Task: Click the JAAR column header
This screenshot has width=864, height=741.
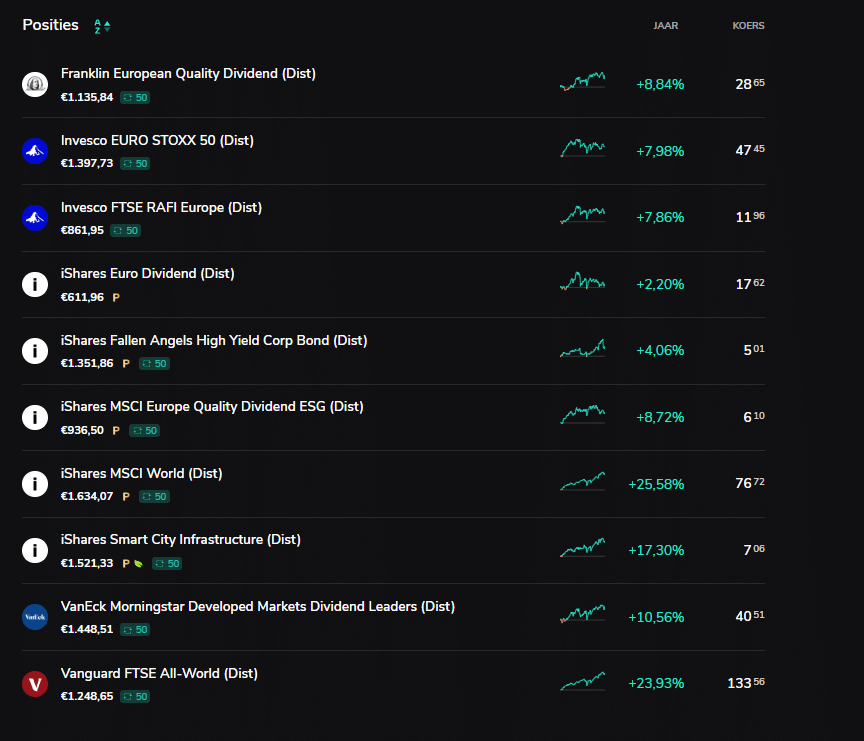Action: (x=666, y=26)
